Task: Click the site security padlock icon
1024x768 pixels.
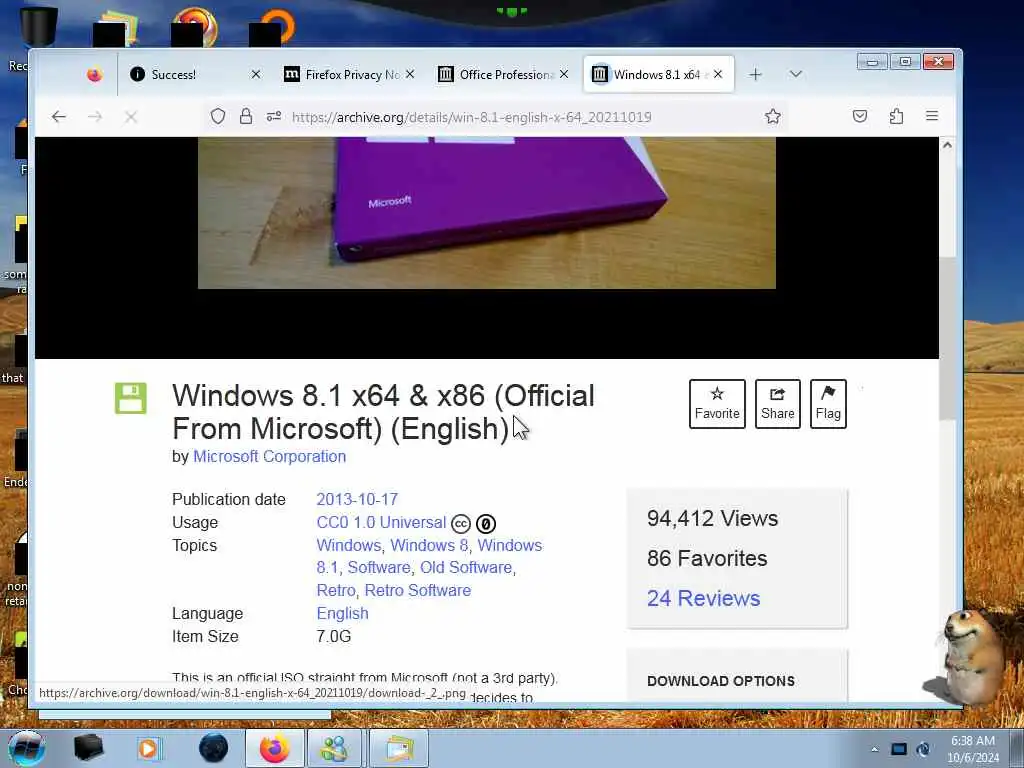Action: (246, 117)
